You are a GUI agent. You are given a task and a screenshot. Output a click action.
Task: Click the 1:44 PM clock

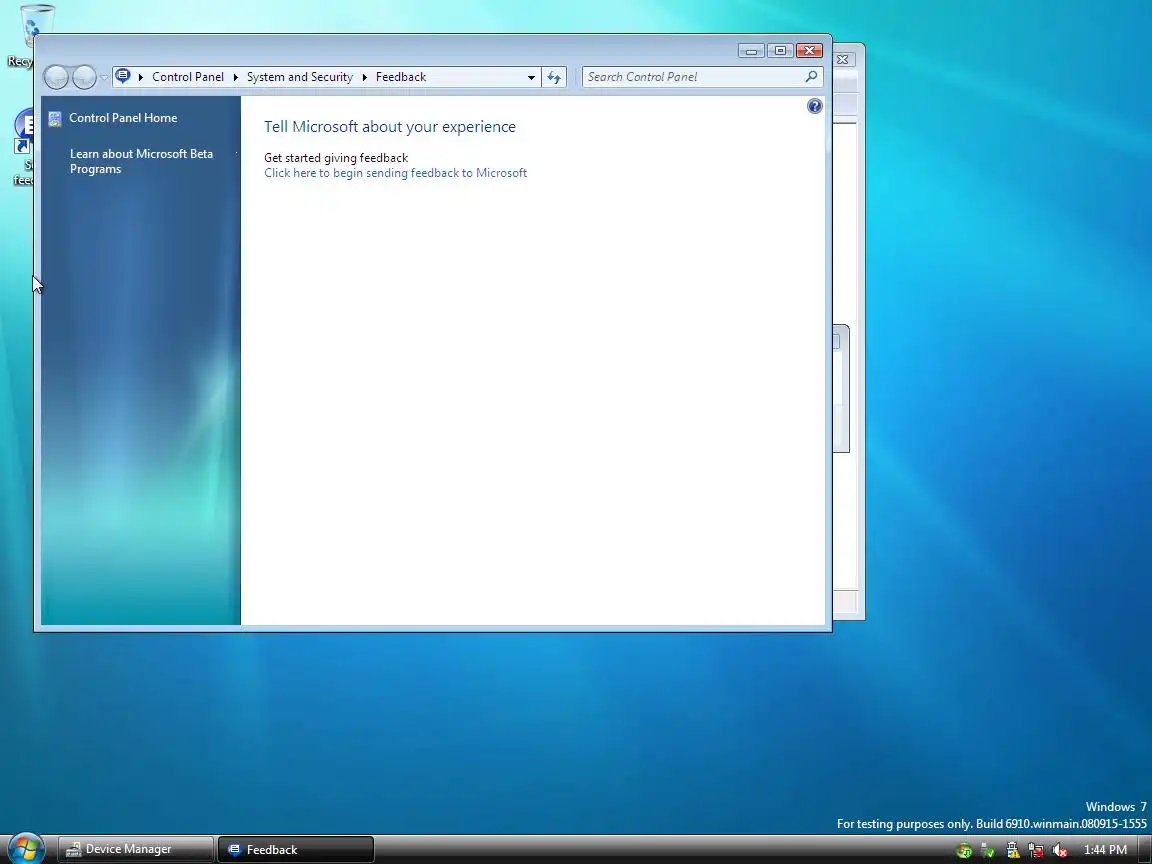(x=1105, y=850)
